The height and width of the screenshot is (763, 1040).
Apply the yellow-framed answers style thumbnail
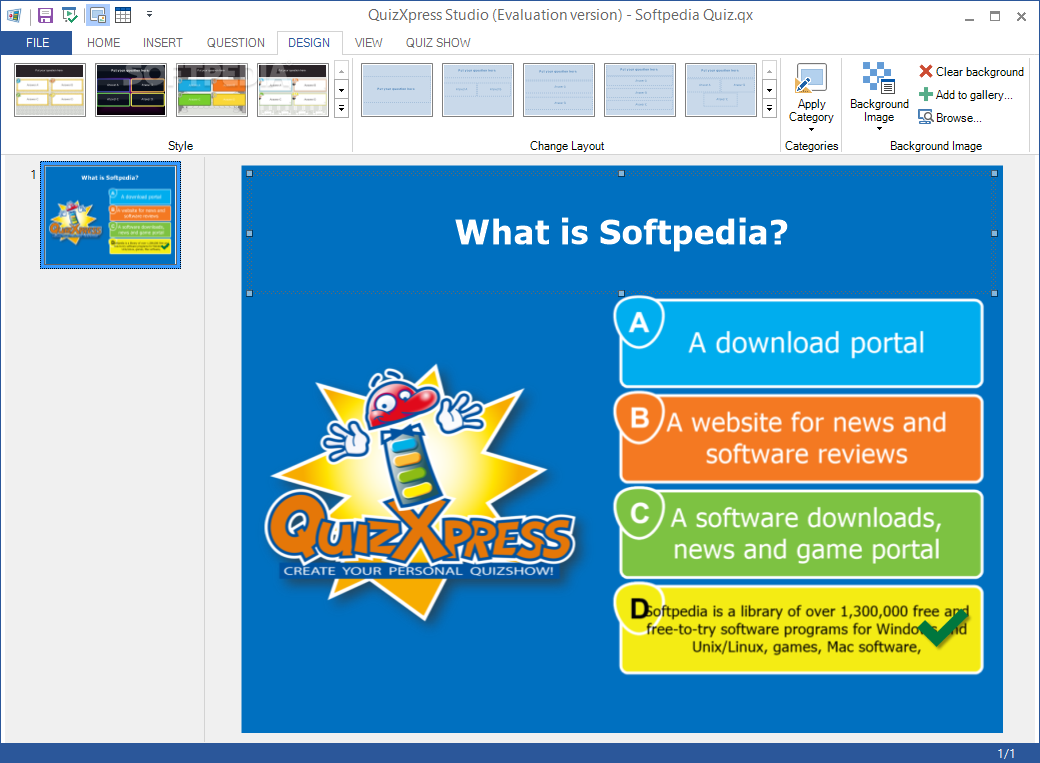tap(50, 90)
